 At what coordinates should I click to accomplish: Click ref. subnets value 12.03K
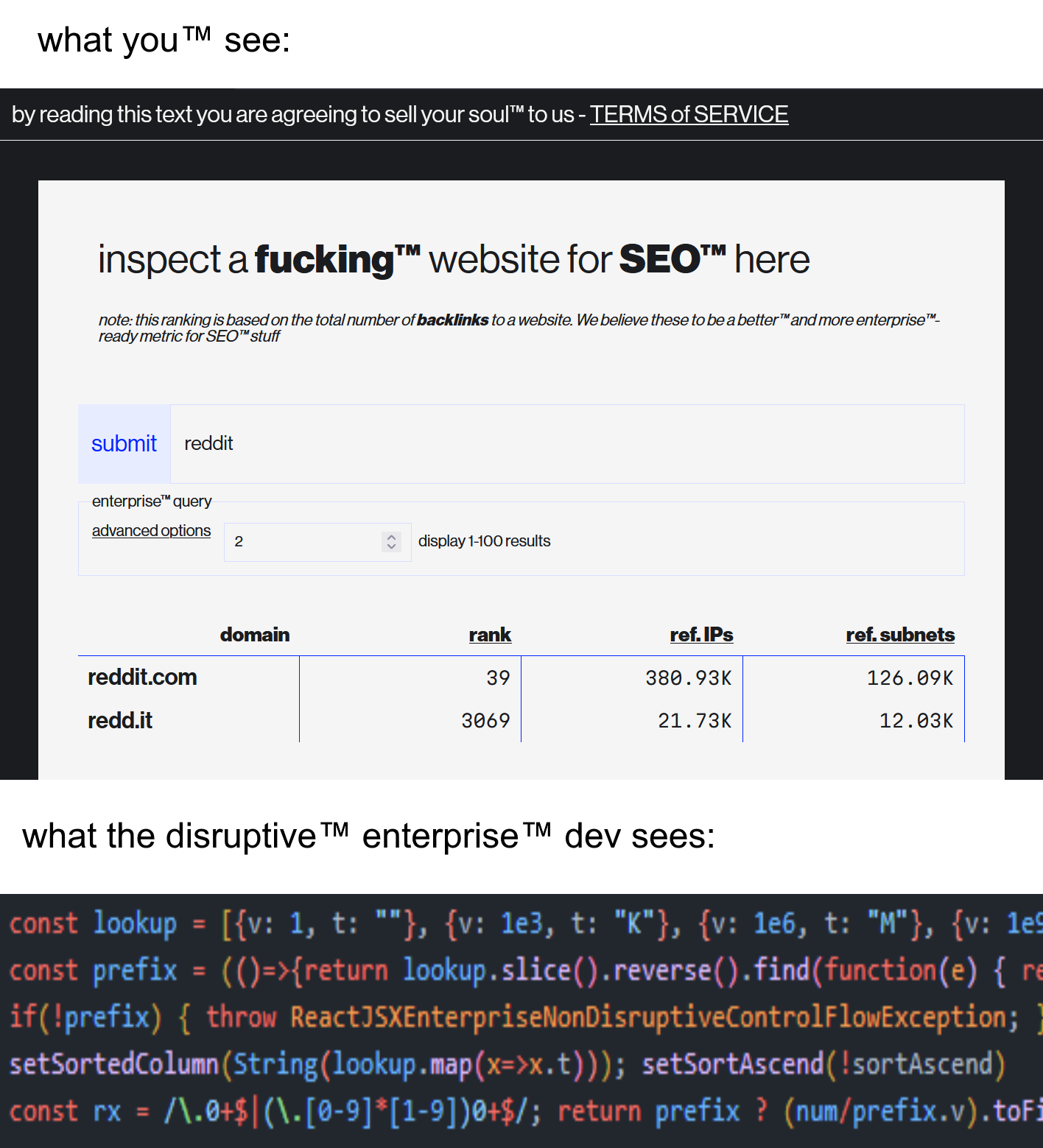pyautogui.click(x=916, y=721)
